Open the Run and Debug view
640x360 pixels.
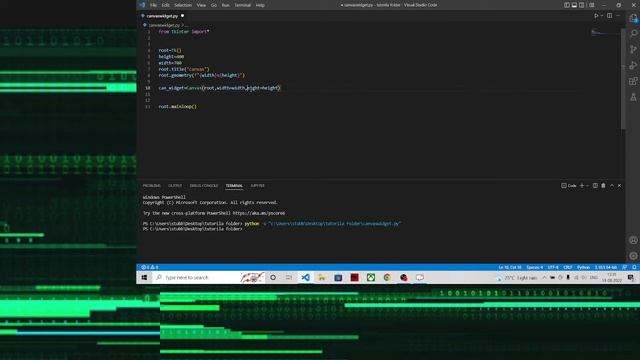(x=633, y=65)
